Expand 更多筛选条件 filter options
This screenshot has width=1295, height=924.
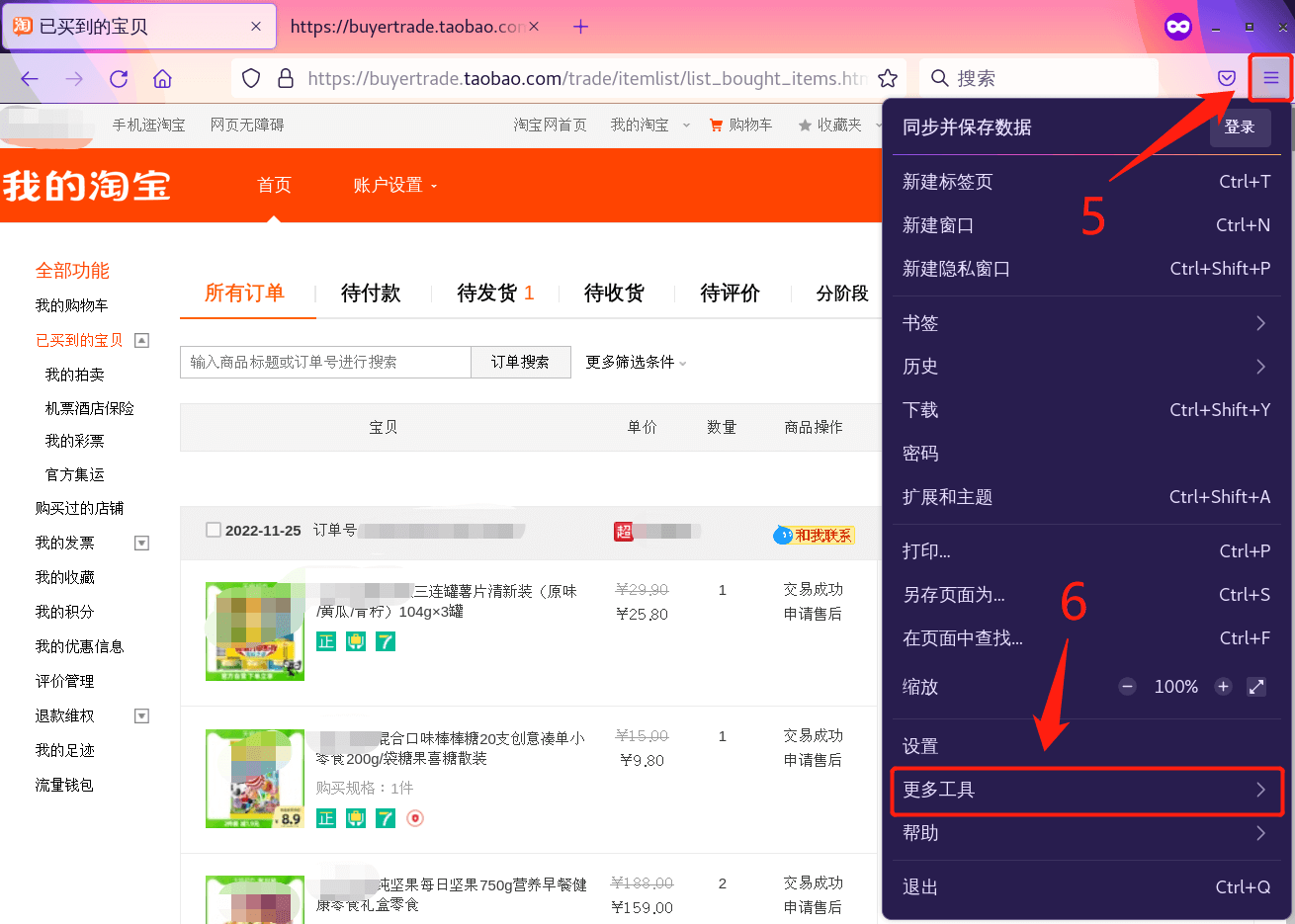point(636,362)
